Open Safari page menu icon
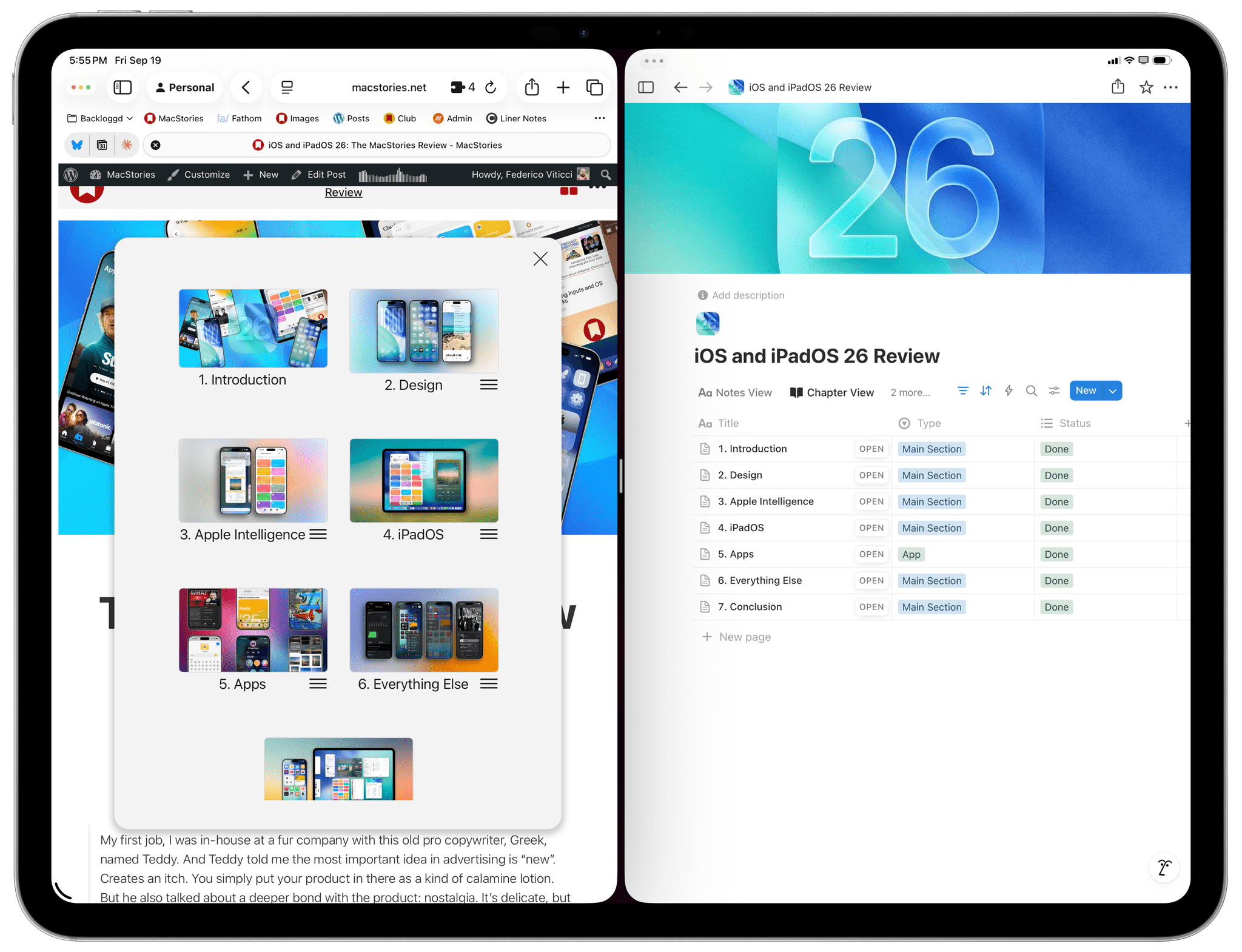Screen dimensions: 1242x952 pos(287,87)
